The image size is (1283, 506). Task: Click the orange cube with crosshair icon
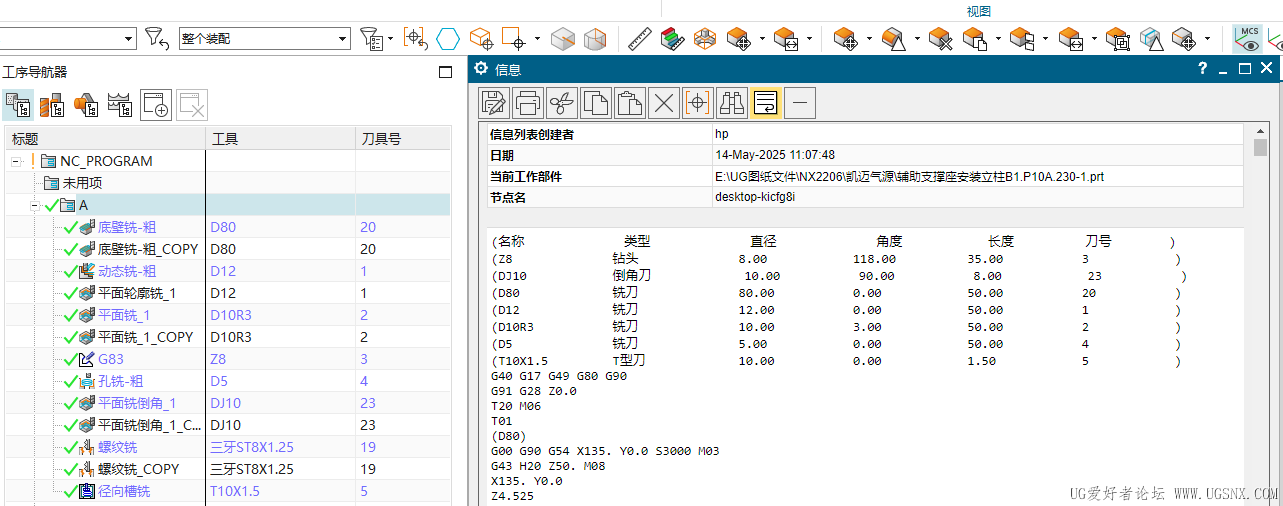pyautogui.click(x=481, y=39)
